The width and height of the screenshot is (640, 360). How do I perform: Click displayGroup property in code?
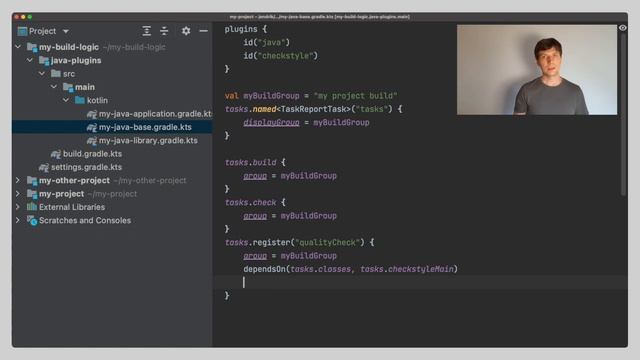pyautogui.click(x=271, y=122)
